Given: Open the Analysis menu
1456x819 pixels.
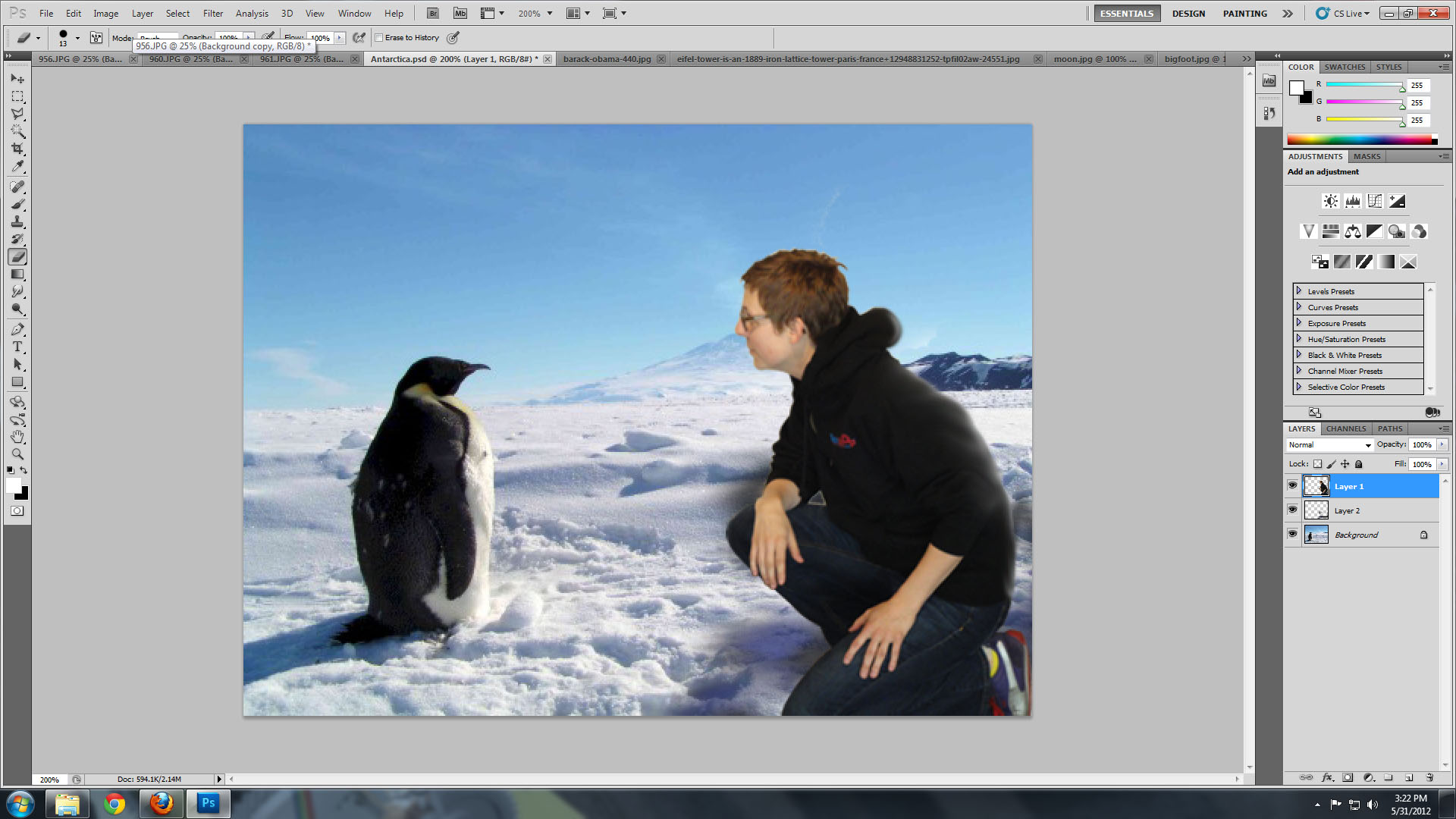Looking at the screenshot, I should point(252,13).
